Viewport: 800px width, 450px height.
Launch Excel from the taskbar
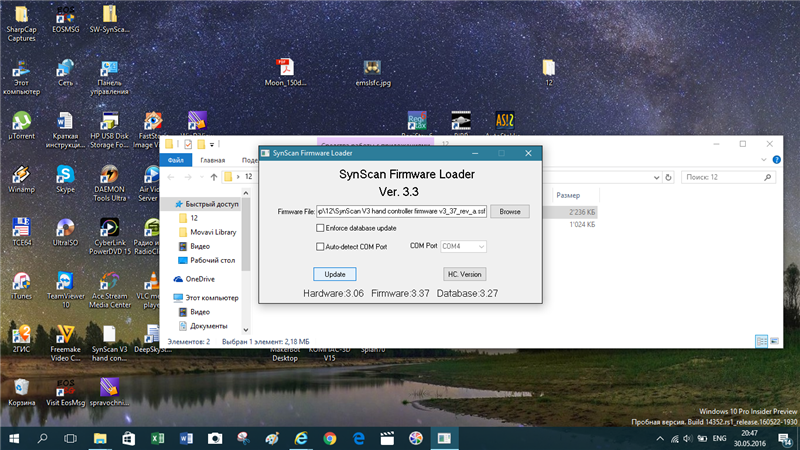click(x=157, y=438)
